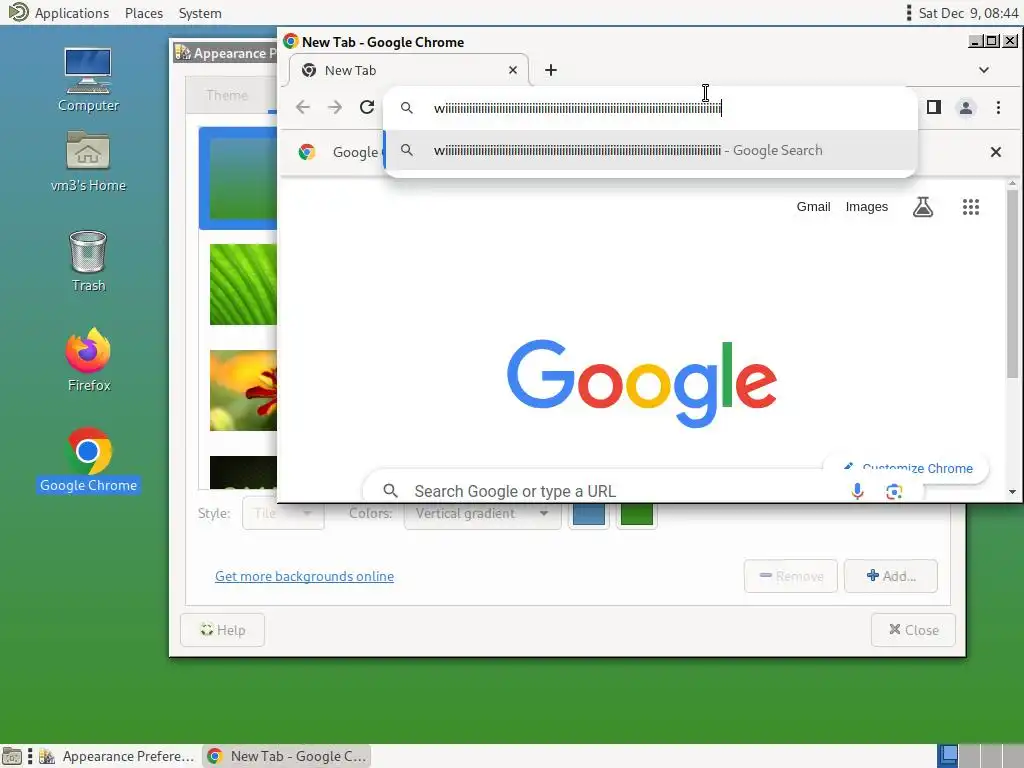The width and height of the screenshot is (1024, 768).
Task: Switch to Appearance Preferences taskbar item
Action: 118,756
